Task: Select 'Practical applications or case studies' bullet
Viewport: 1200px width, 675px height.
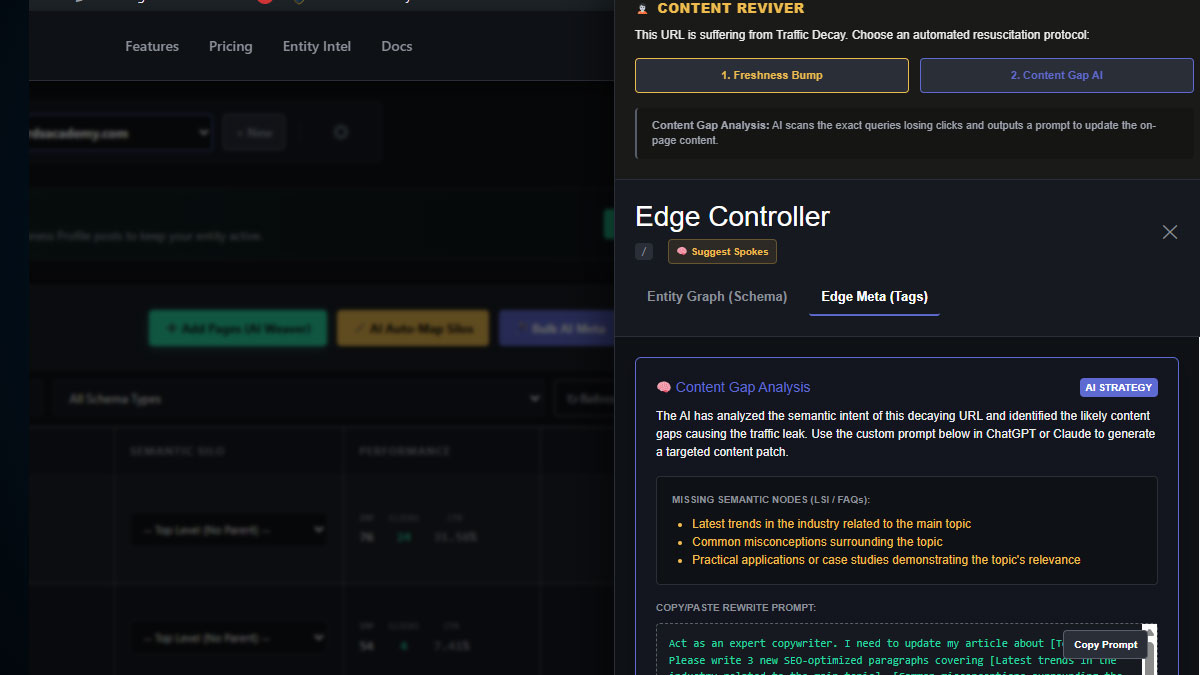Action: (x=886, y=560)
